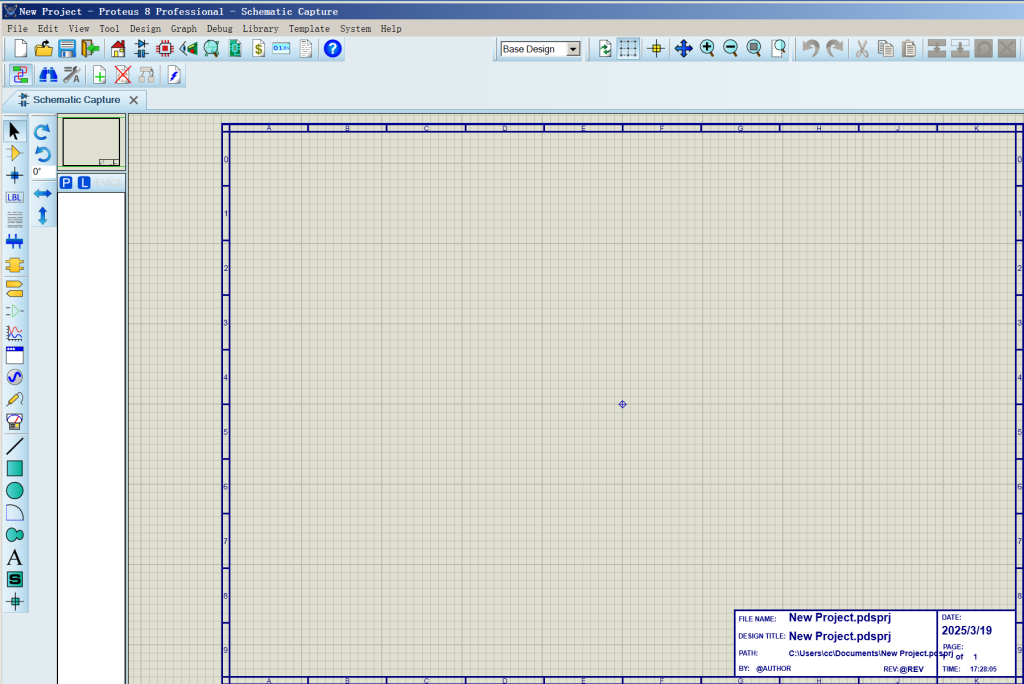This screenshot has height=684, width=1024.
Task: Open the Library menu
Action: tap(260, 29)
